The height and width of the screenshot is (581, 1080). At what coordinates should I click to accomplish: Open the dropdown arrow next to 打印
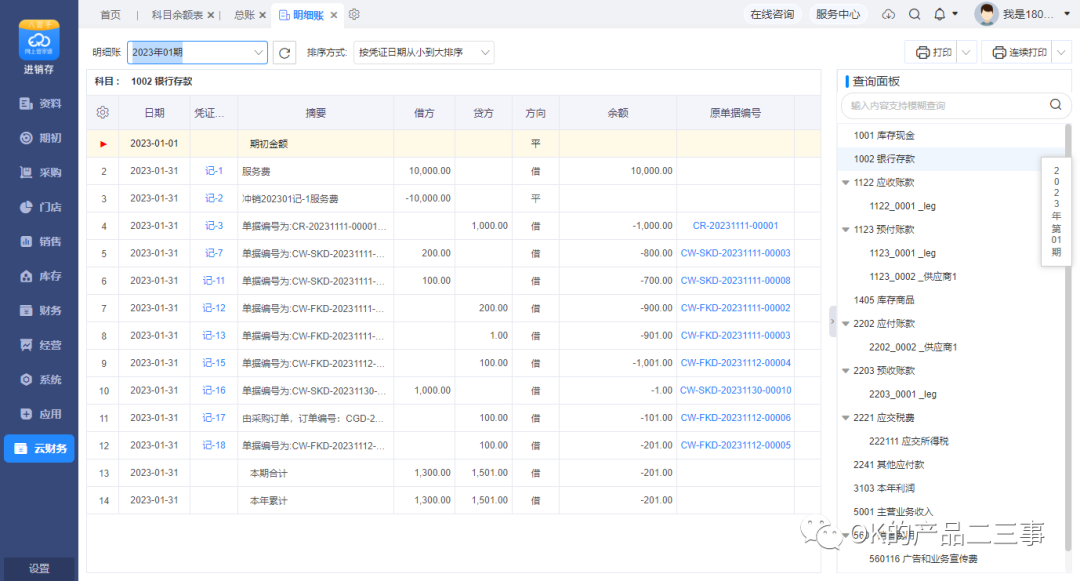[x=967, y=53]
